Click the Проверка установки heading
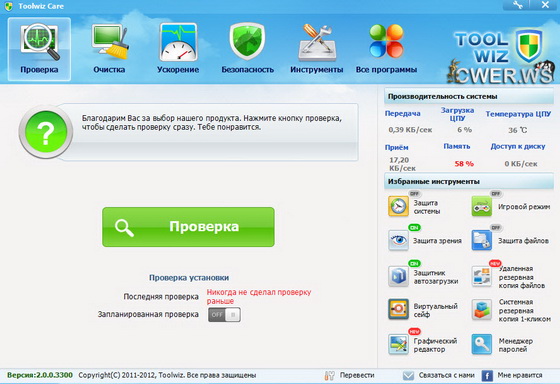 tap(189, 278)
